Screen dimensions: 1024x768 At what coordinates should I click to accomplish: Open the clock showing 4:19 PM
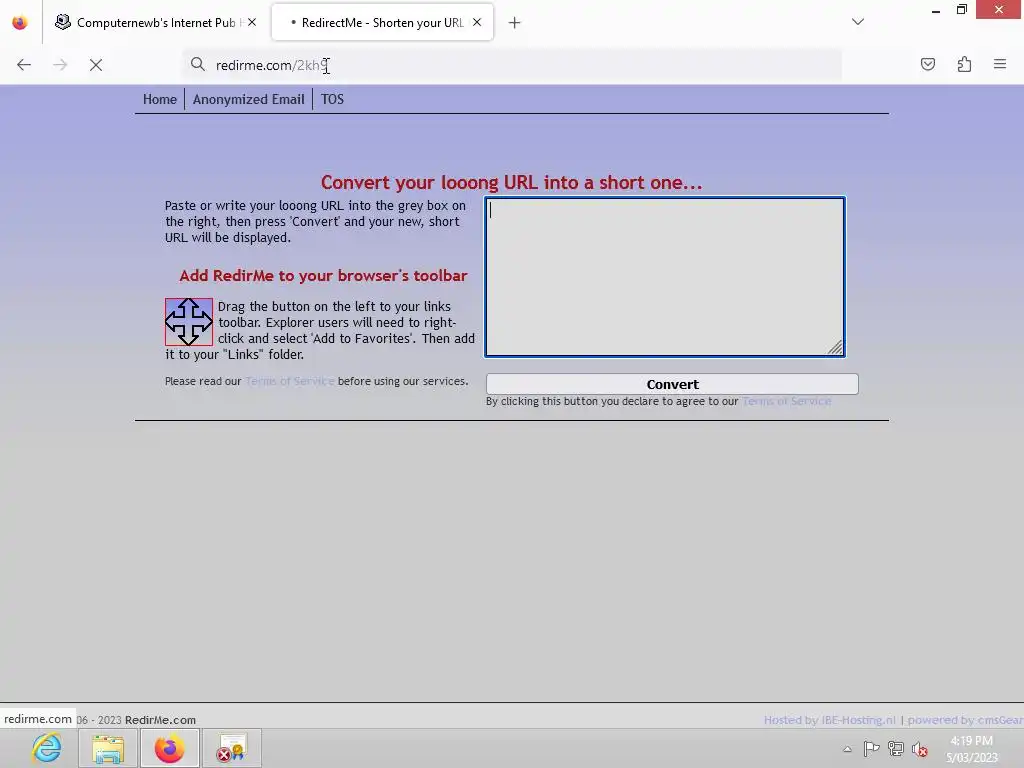[x=972, y=749]
